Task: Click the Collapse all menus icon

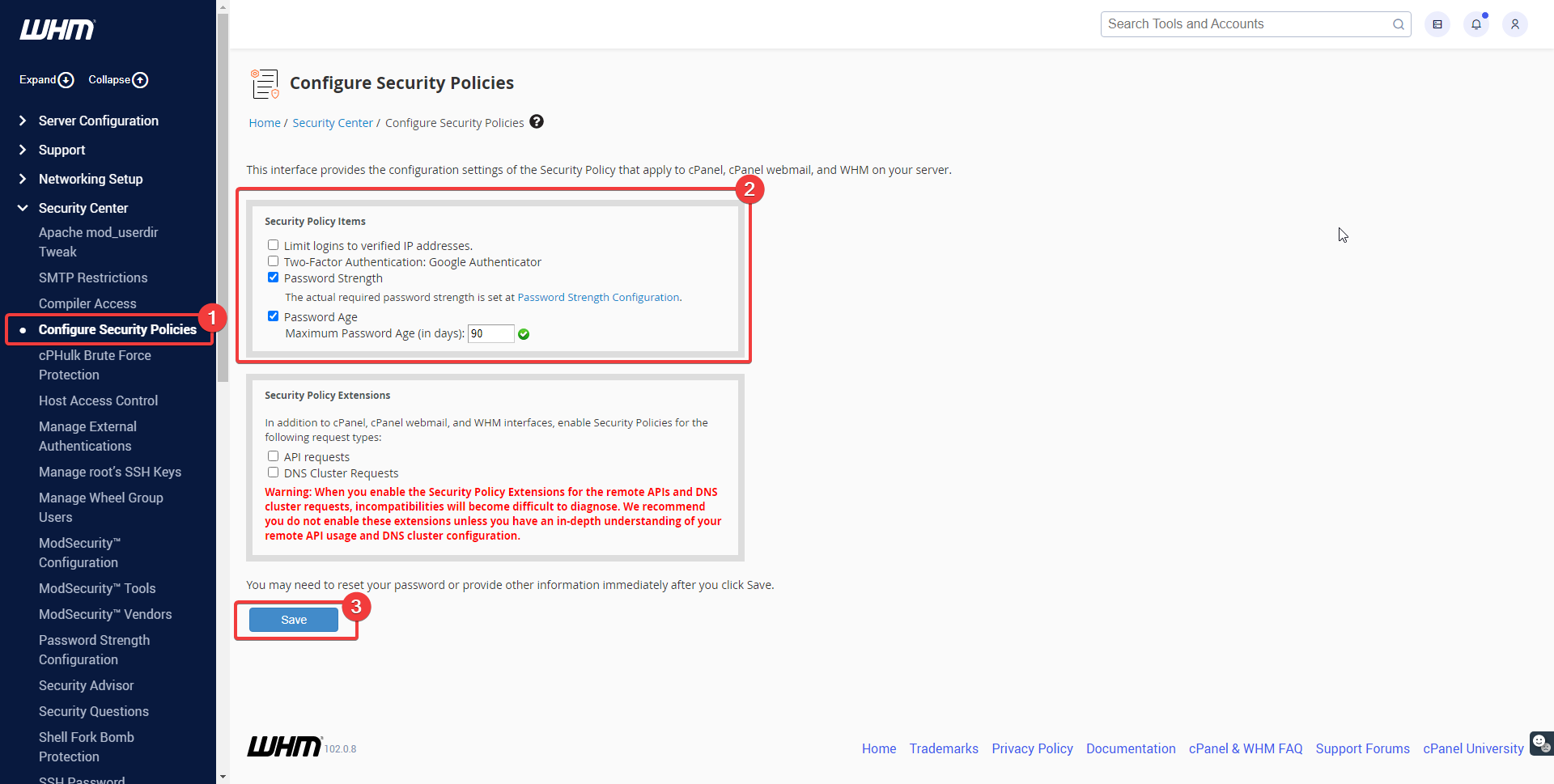Action: pos(140,80)
